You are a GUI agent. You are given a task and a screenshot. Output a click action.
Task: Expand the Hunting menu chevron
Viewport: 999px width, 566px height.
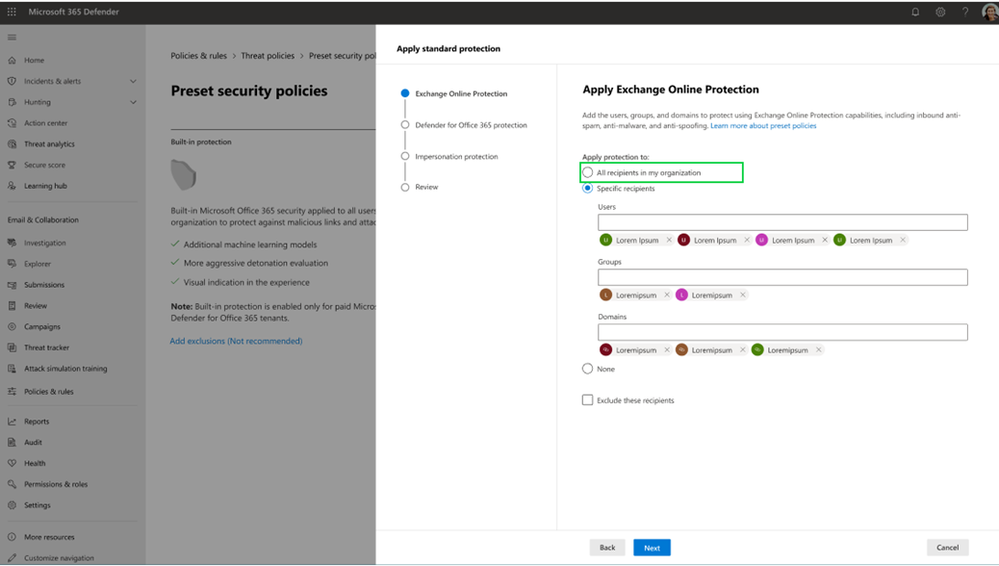[x=133, y=102]
